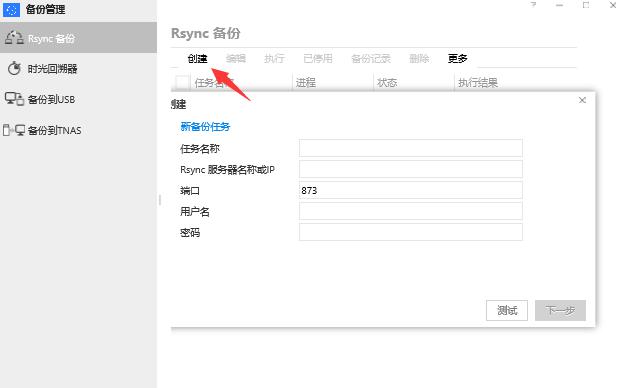Focus the 用户名 input field
This screenshot has height=388, width=620.
[x=410, y=211]
